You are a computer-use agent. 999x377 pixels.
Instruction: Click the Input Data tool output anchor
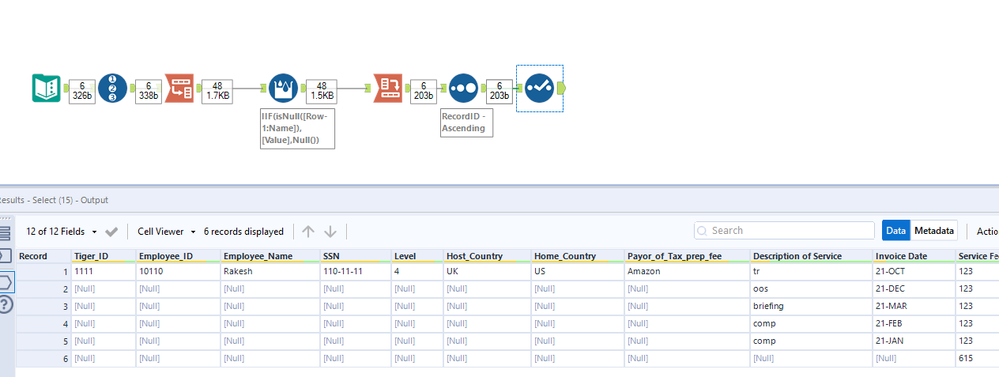pyautogui.click(x=66, y=88)
